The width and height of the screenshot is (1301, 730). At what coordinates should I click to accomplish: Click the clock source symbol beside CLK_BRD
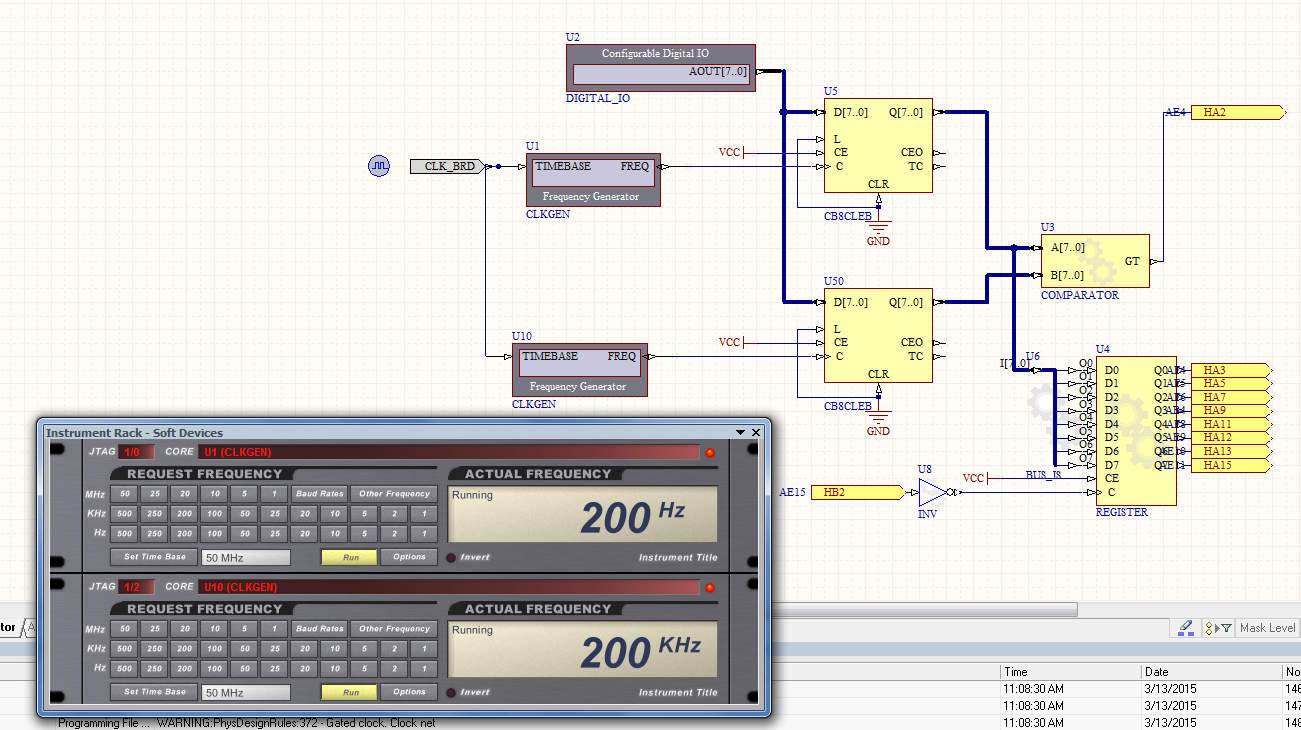point(378,166)
